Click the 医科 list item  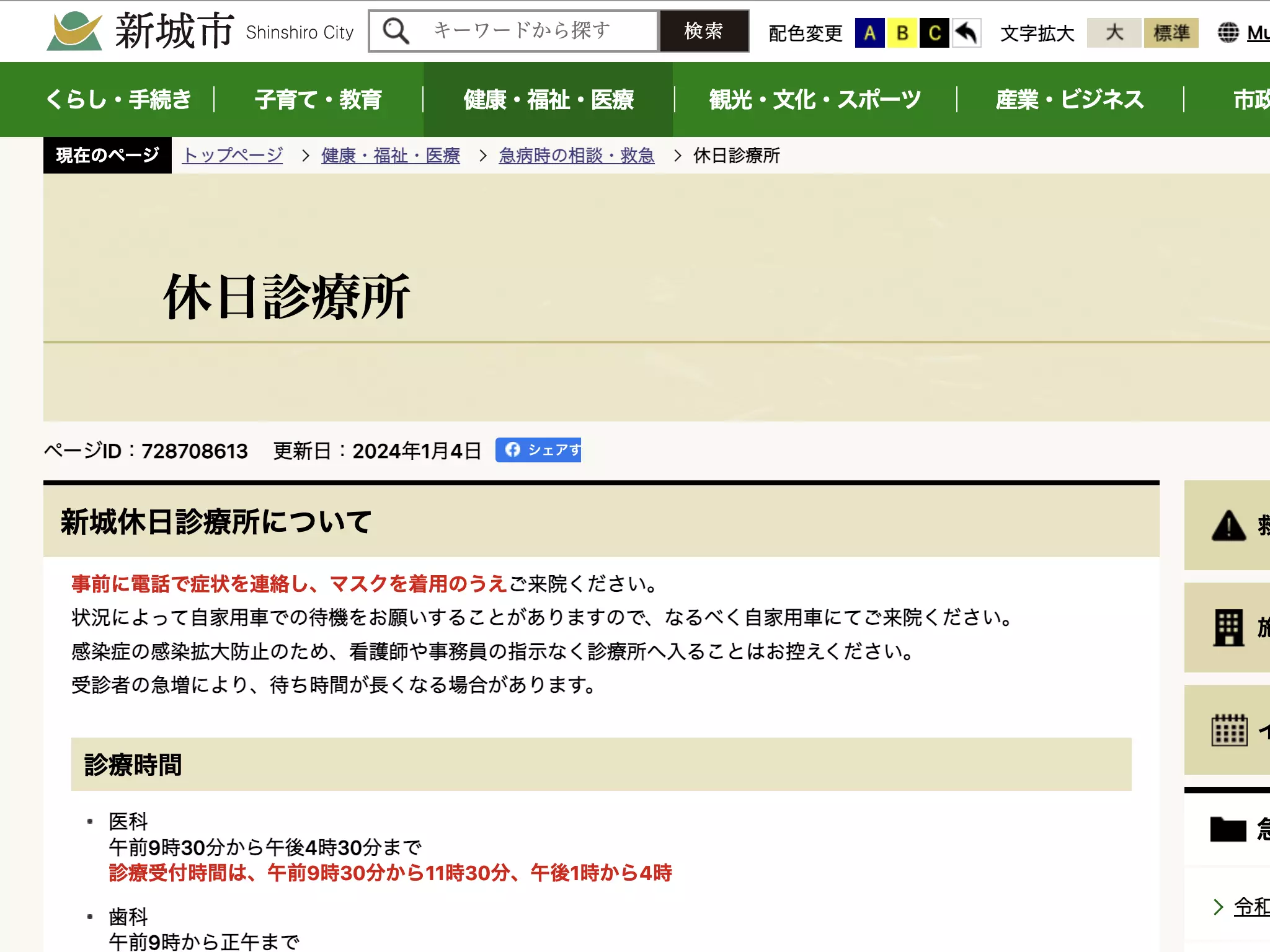coord(128,821)
